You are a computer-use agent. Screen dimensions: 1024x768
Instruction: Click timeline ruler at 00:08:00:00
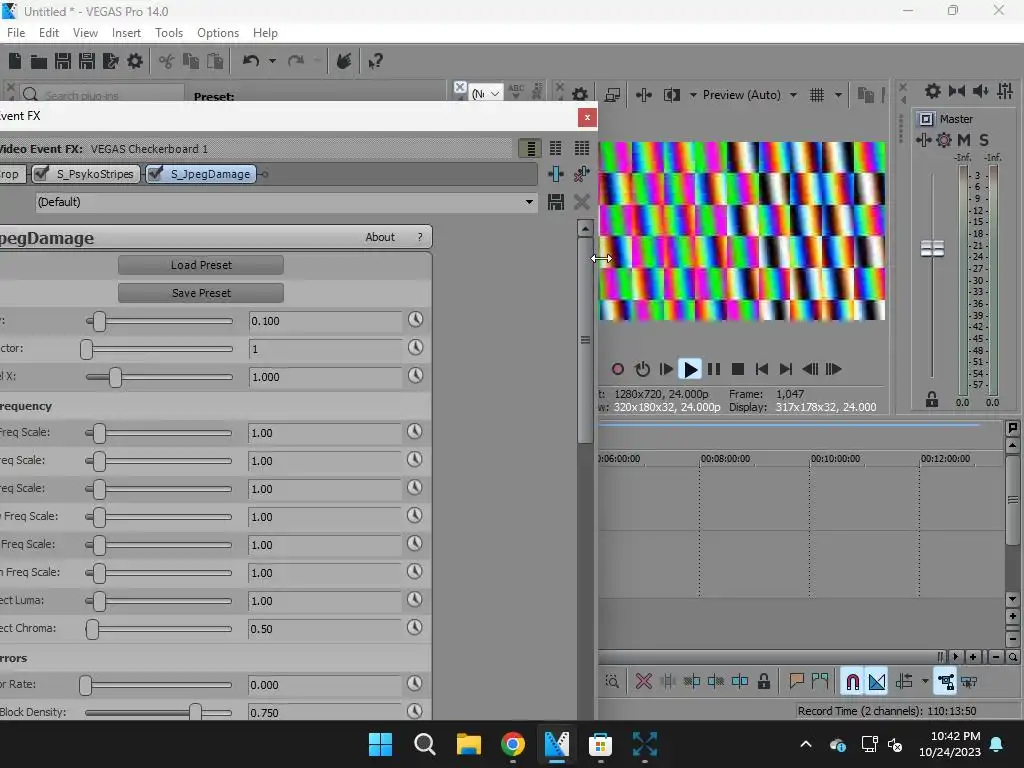(725, 458)
